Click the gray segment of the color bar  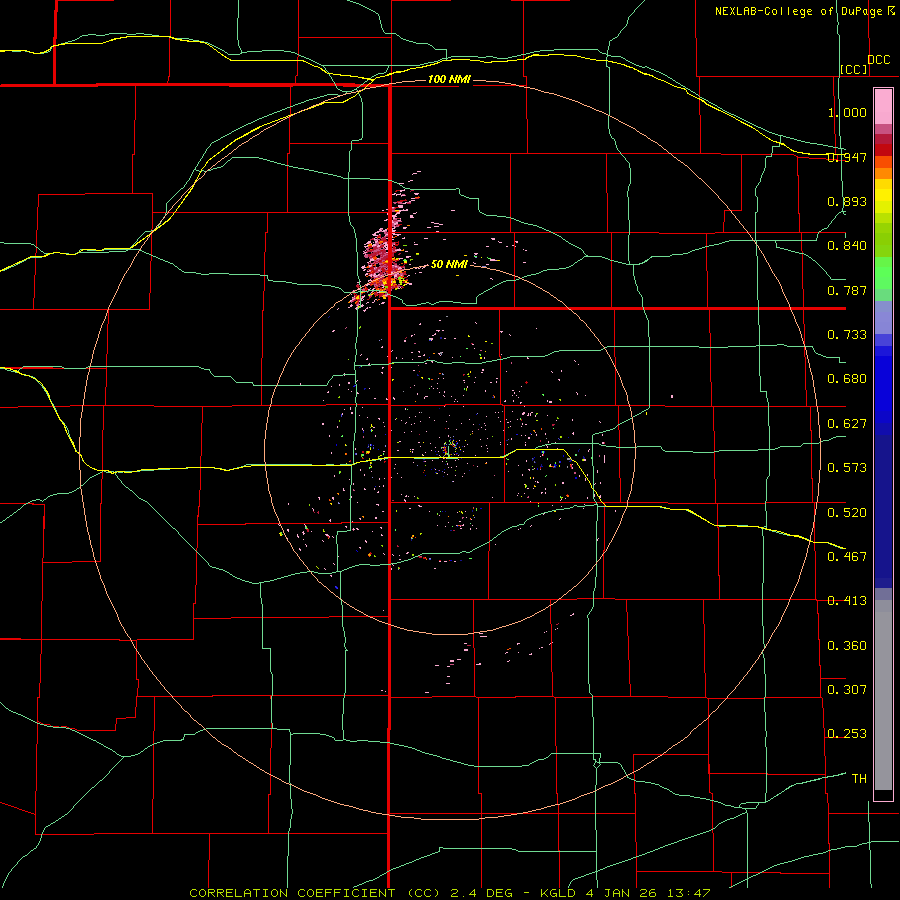(x=883, y=695)
